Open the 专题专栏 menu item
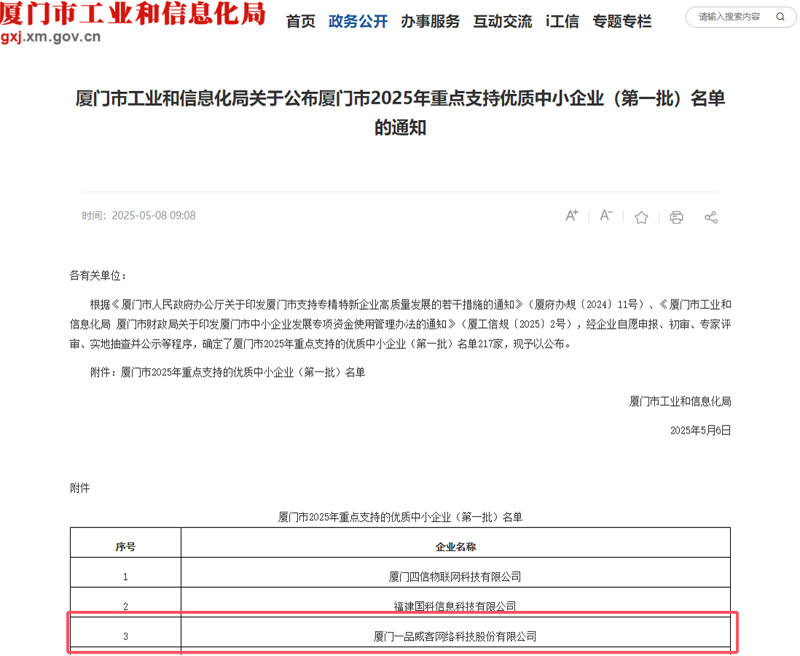 tap(621, 21)
